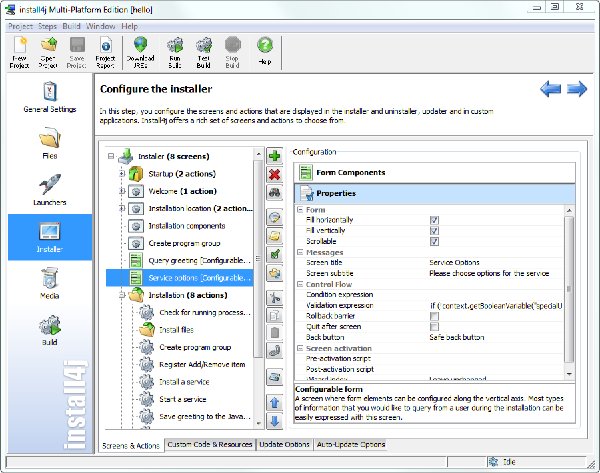Select the Properties section header
This screenshot has width=600, height=473.
click(435, 194)
